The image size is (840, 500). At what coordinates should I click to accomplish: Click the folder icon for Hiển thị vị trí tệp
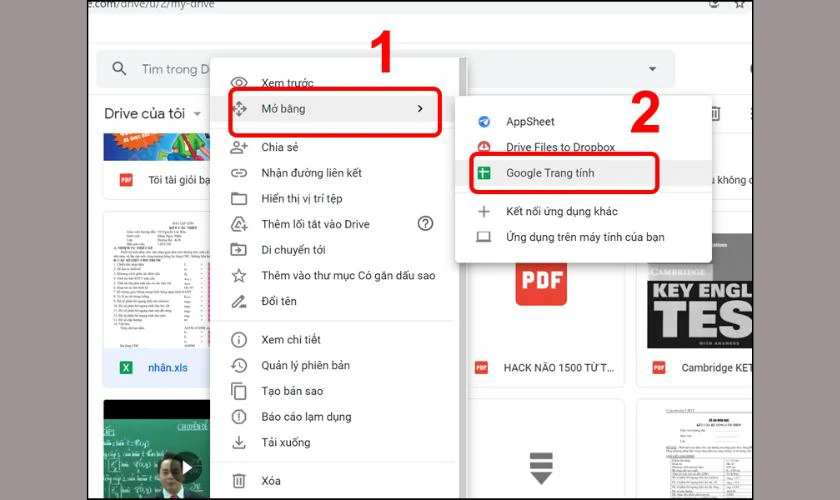pos(239,199)
